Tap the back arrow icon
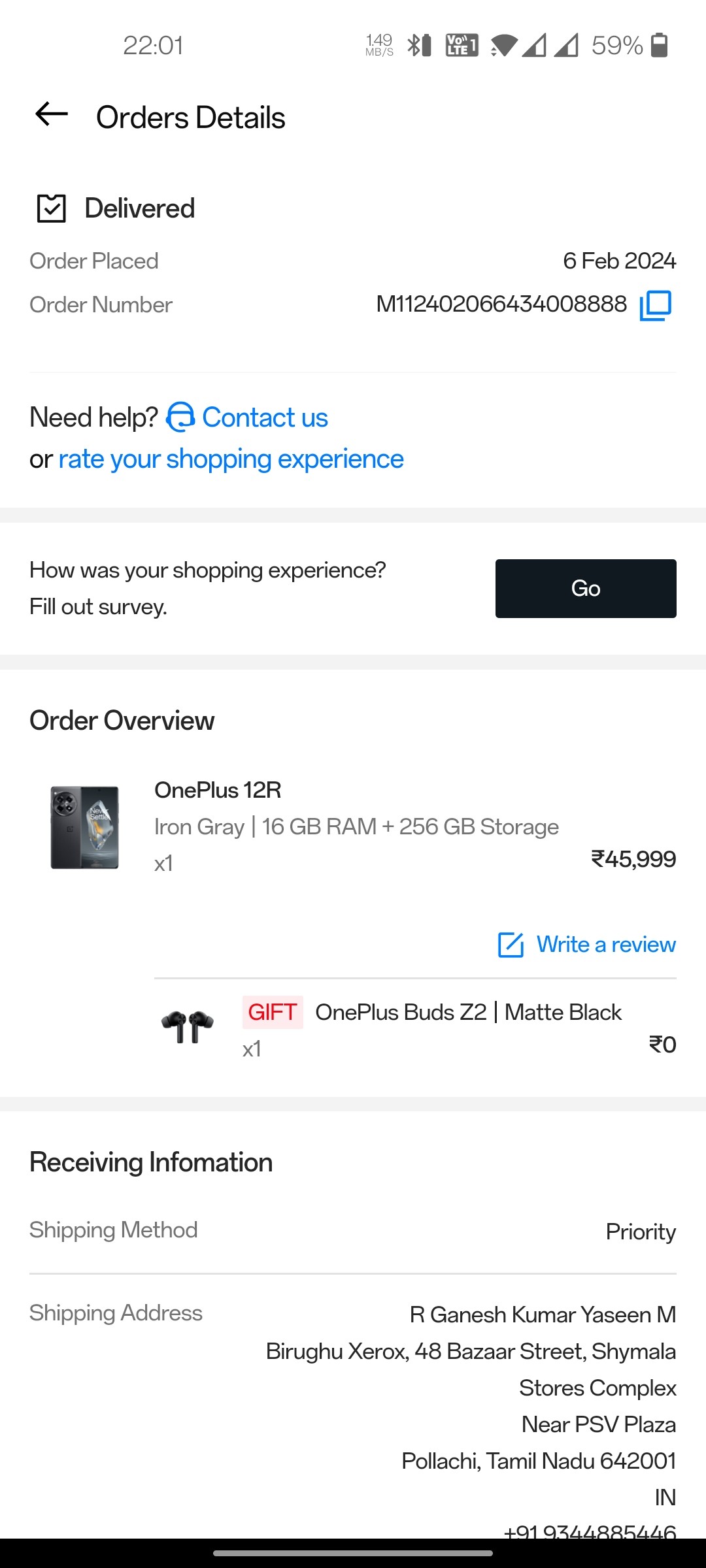The width and height of the screenshot is (706, 1568). pos(52,114)
